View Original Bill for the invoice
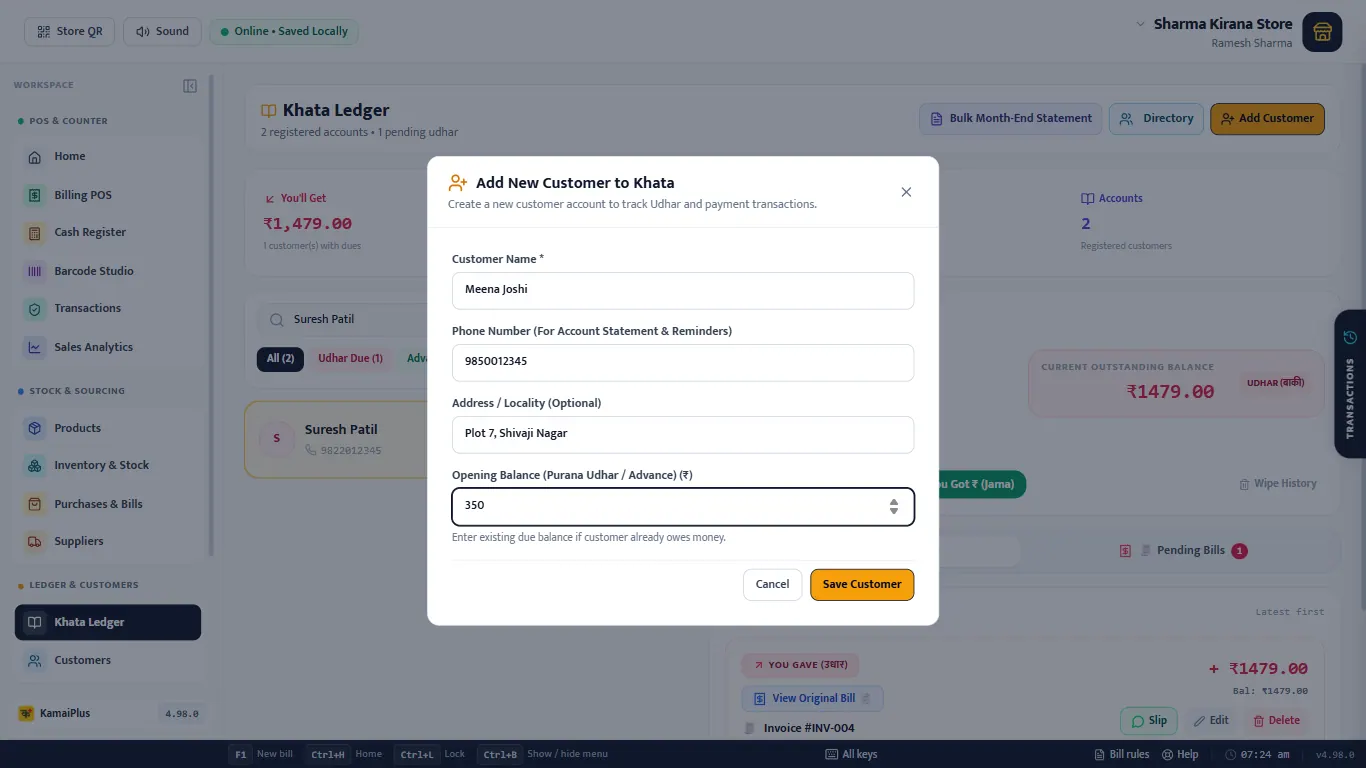 coord(812,699)
